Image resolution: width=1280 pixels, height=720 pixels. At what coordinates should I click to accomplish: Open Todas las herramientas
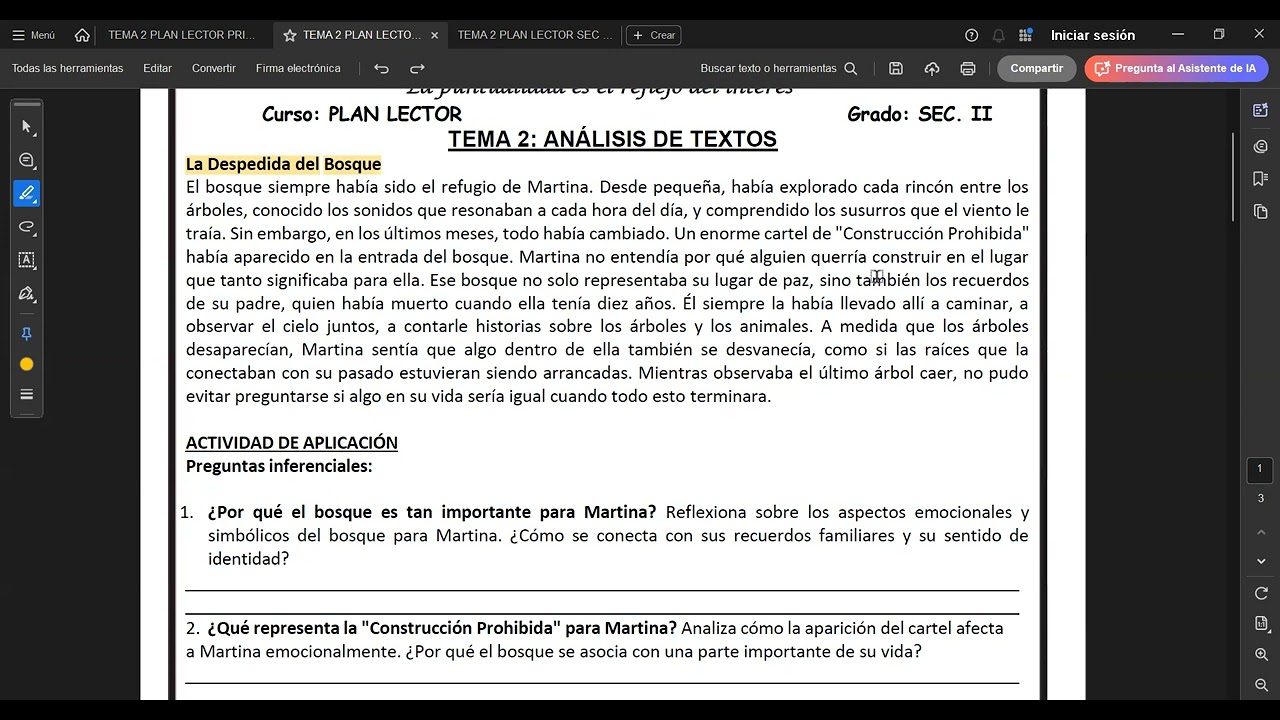point(68,68)
